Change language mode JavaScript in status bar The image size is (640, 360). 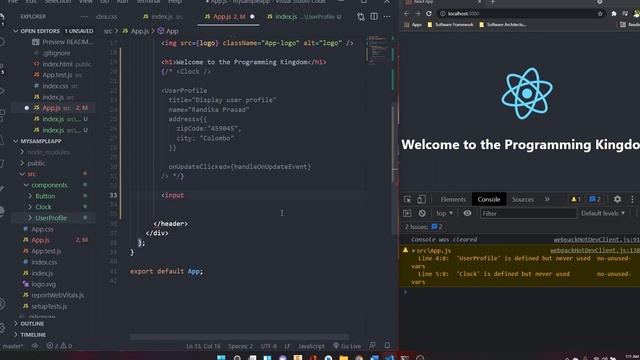tap(311, 346)
